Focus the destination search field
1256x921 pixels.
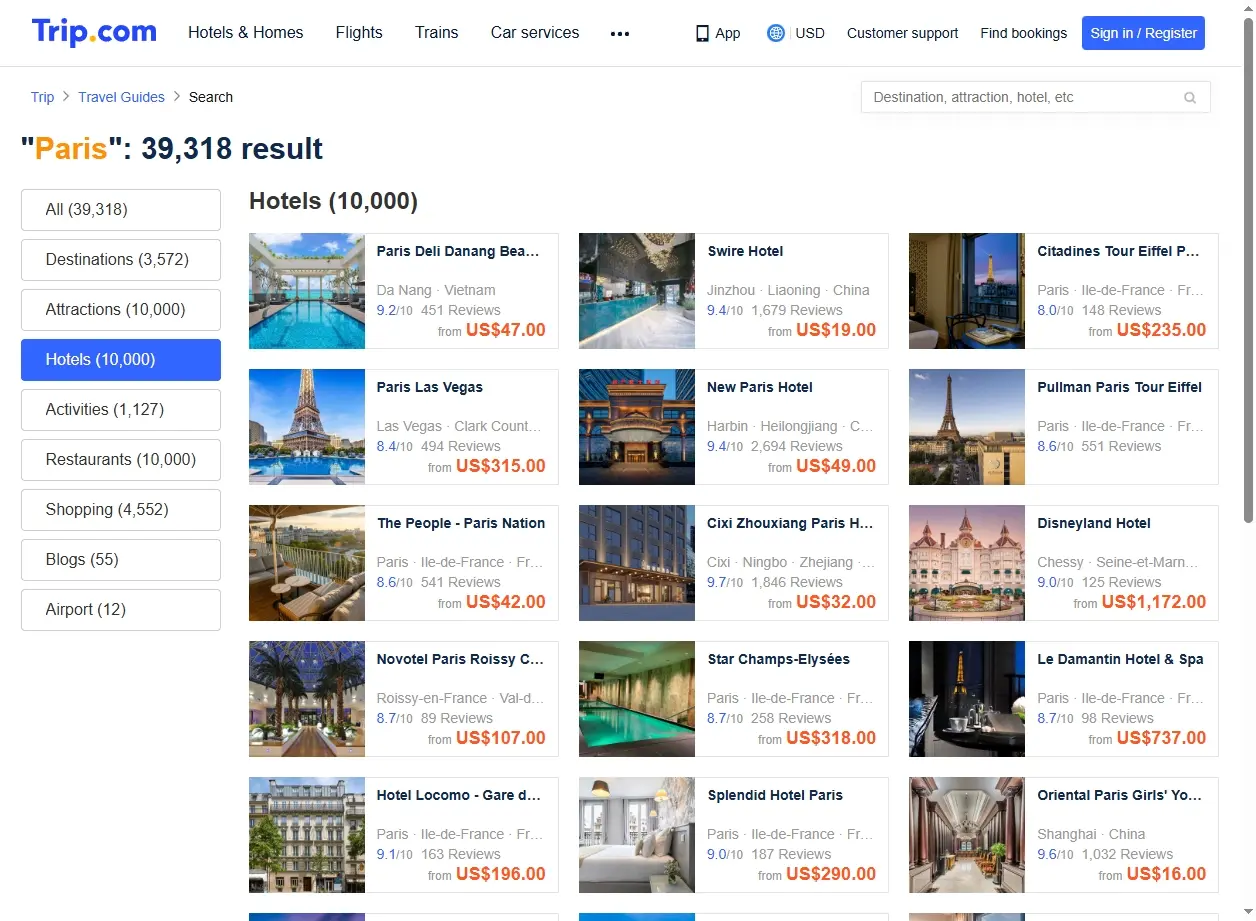1035,97
